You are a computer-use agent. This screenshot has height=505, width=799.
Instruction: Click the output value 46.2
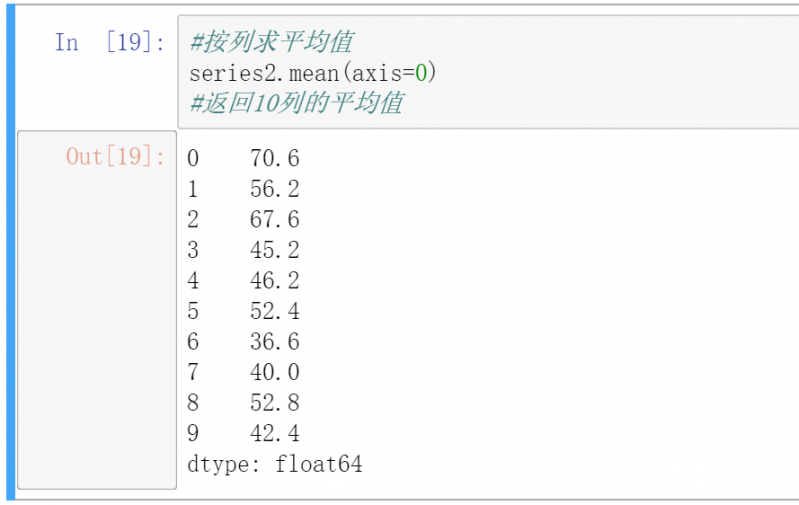click(275, 280)
